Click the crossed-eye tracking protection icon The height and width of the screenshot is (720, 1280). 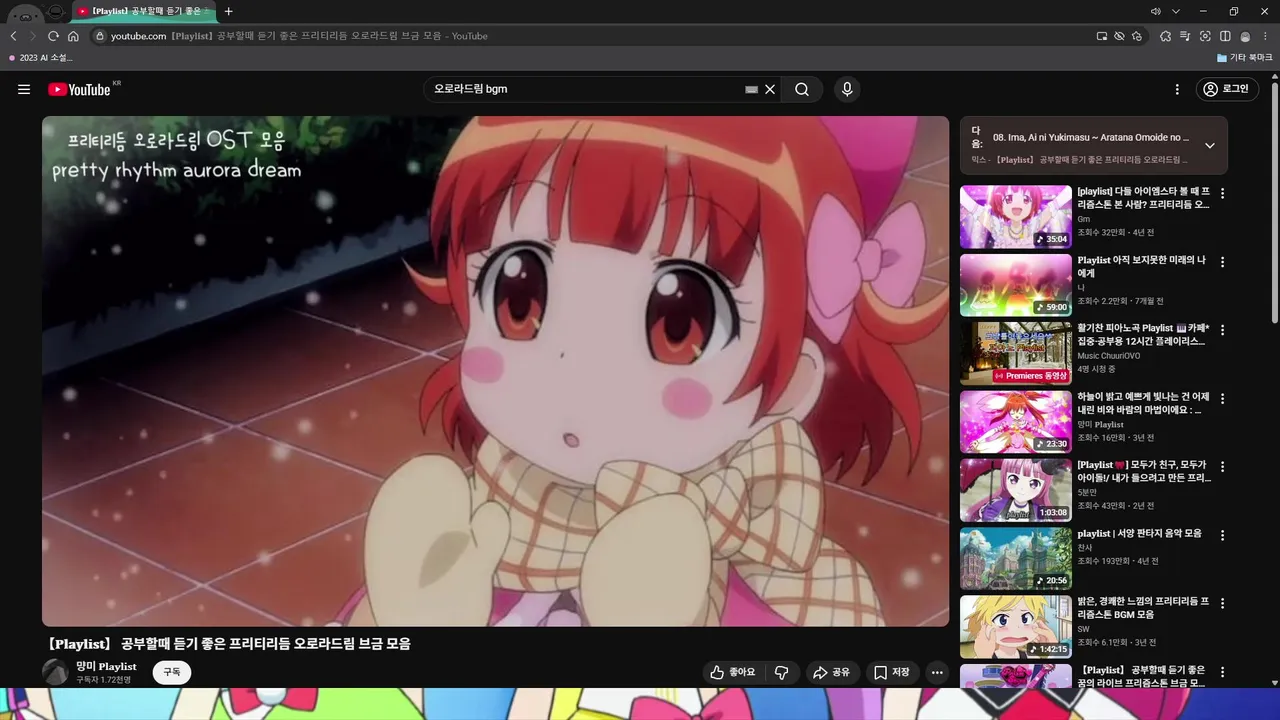(1120, 36)
